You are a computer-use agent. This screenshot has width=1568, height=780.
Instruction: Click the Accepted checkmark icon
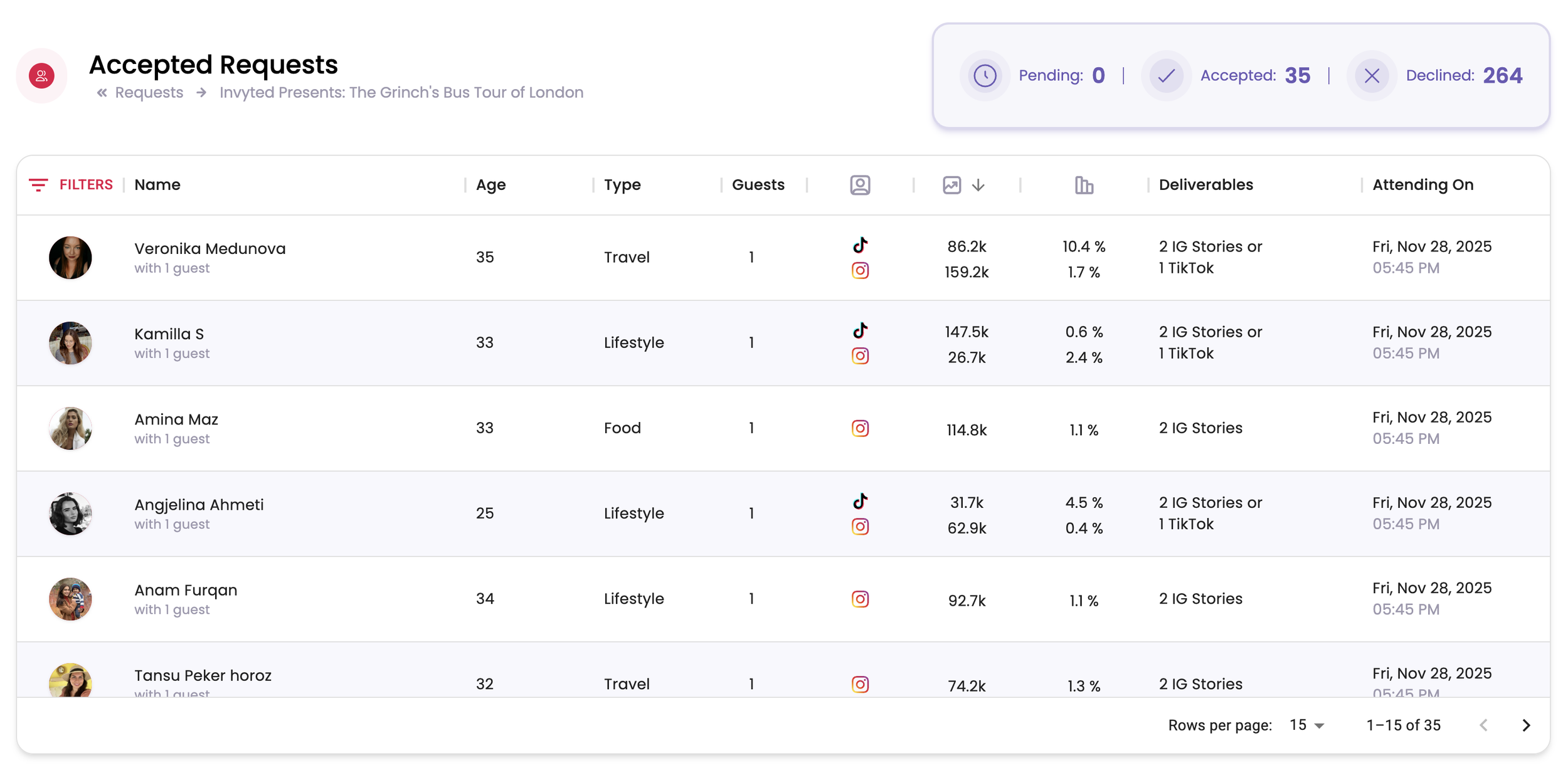pos(1166,76)
